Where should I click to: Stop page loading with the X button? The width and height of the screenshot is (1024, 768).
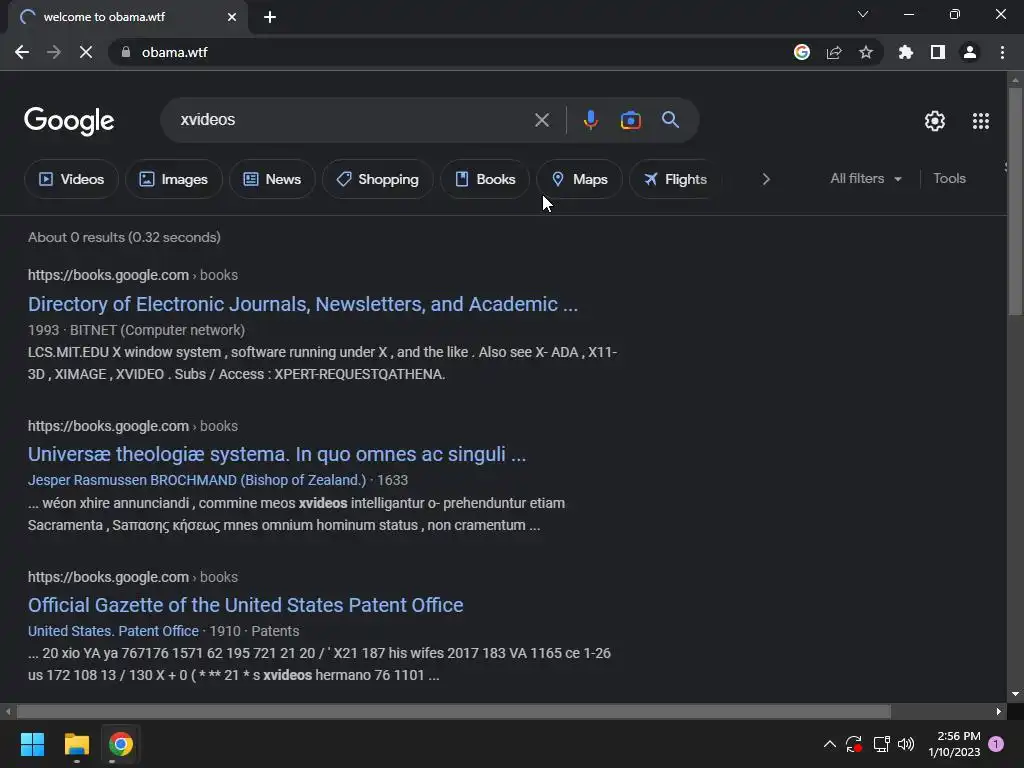[86, 52]
